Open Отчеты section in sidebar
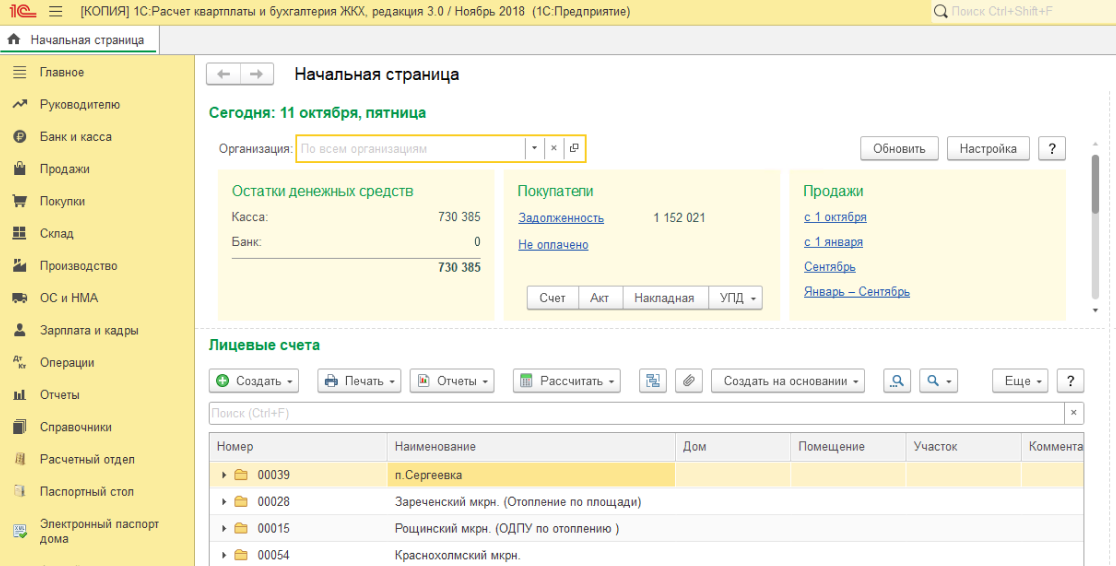Image resolution: width=1116 pixels, height=566 pixels. 60,395
